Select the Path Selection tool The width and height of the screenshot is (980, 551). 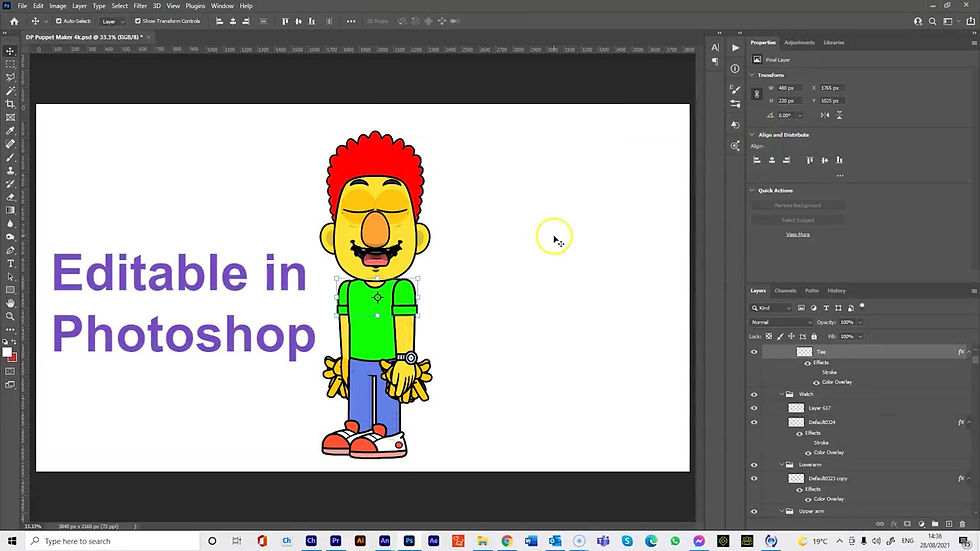pyautogui.click(x=10, y=276)
